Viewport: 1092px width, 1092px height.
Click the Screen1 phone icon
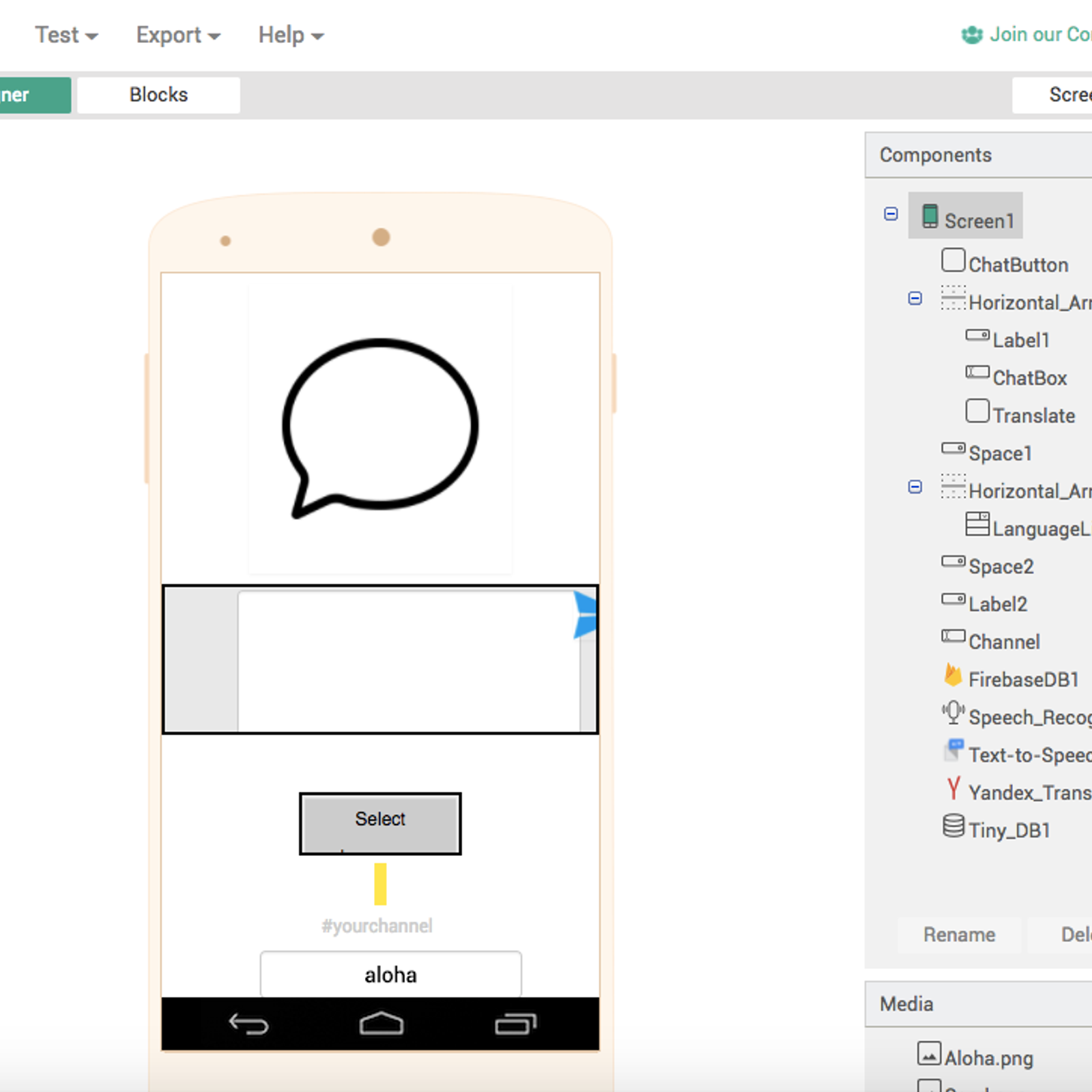click(x=930, y=216)
